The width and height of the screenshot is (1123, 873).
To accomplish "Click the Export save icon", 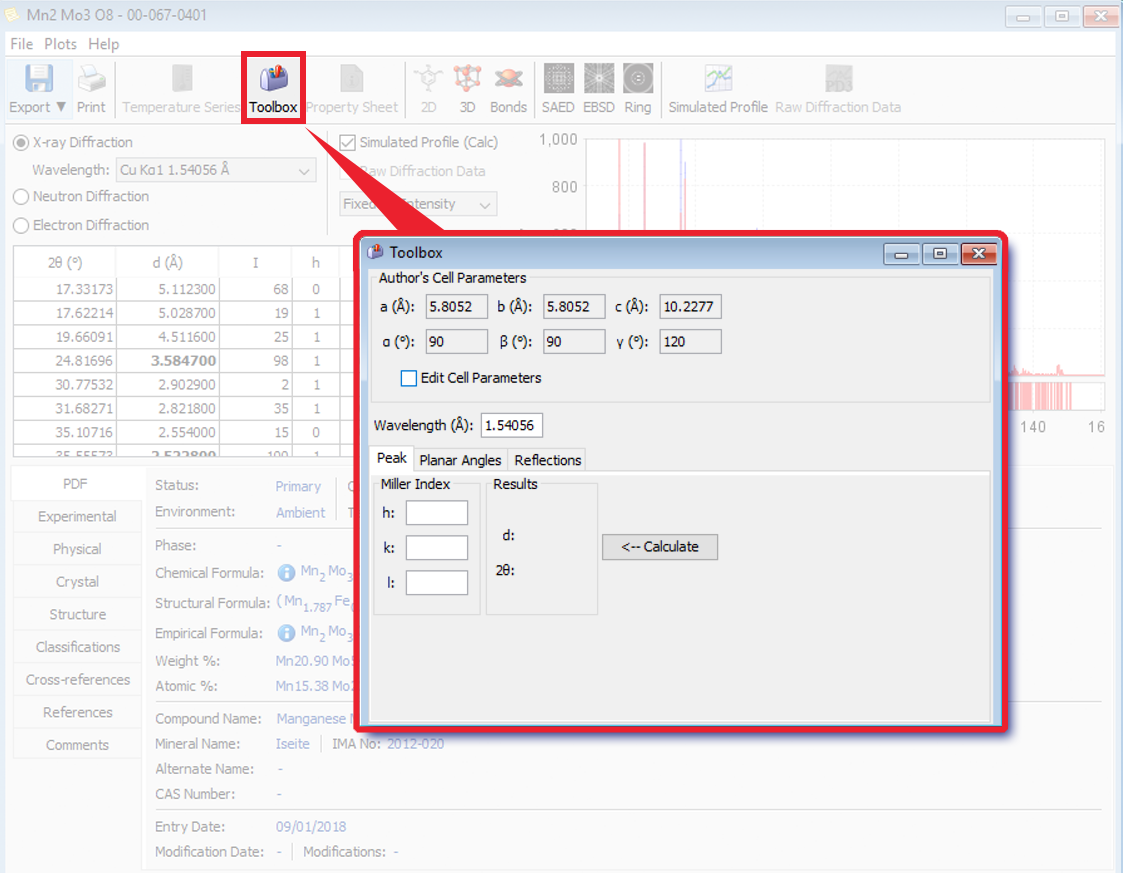I will point(39,78).
